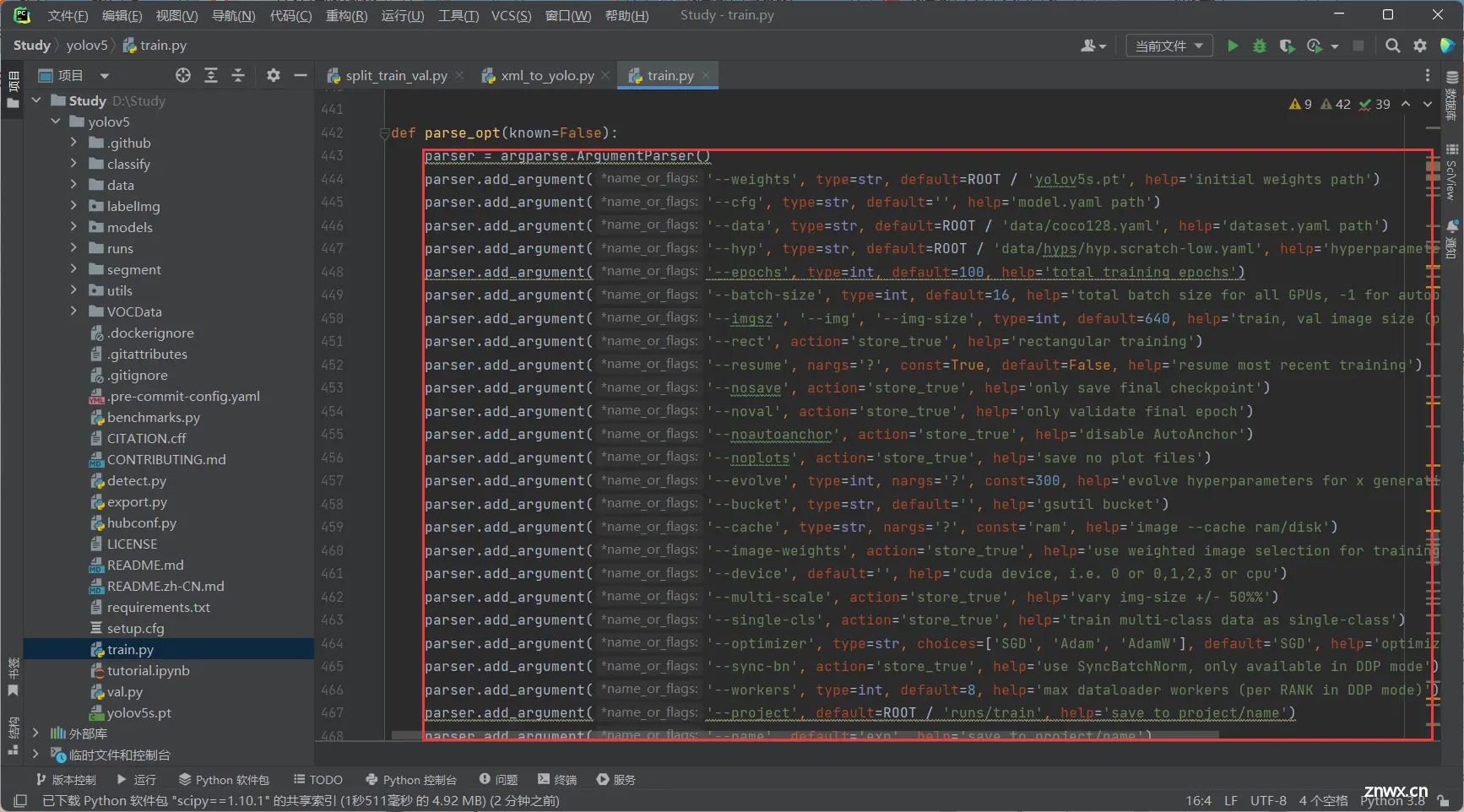Open requirements.txt file

pos(158,607)
